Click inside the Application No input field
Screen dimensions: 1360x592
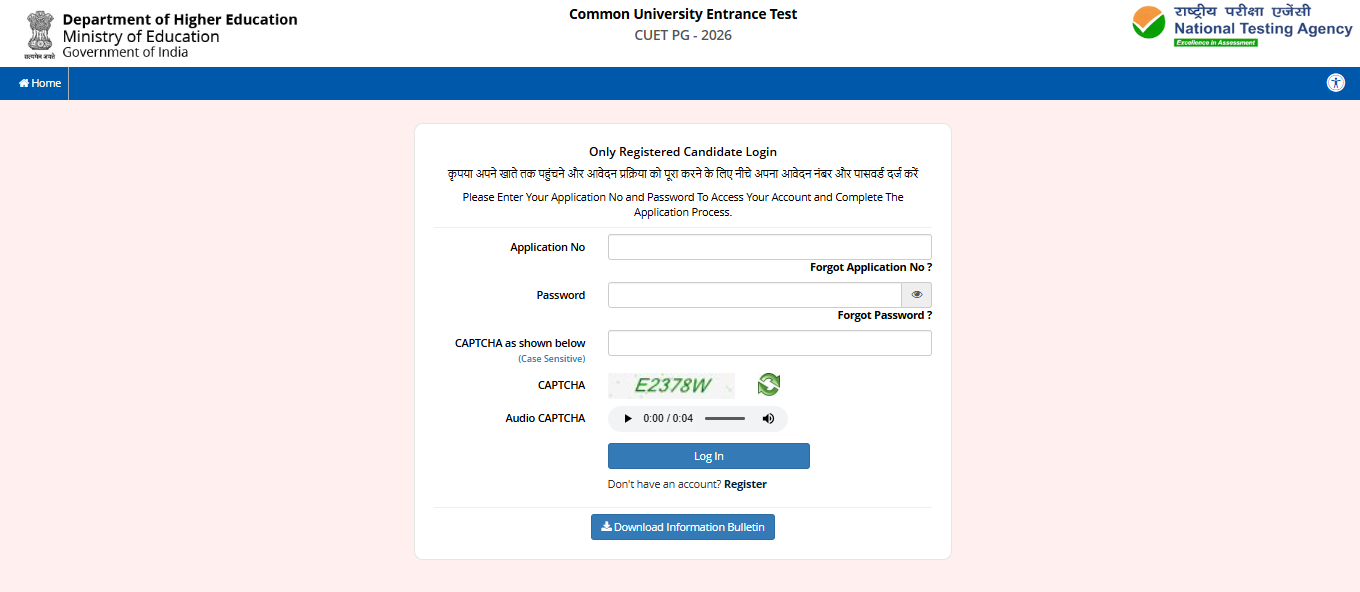coord(768,247)
